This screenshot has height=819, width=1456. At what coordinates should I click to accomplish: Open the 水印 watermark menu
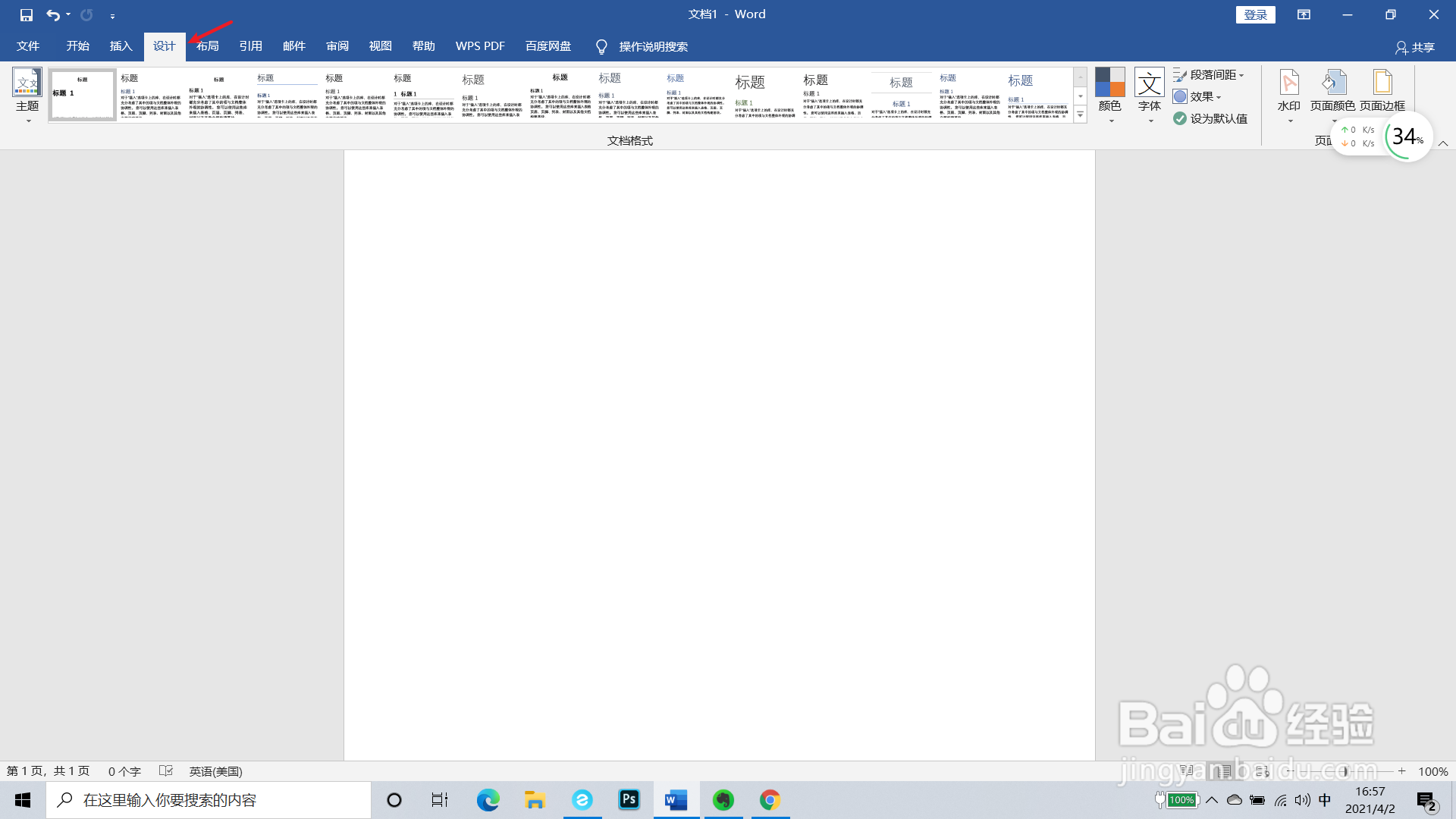click(1288, 96)
